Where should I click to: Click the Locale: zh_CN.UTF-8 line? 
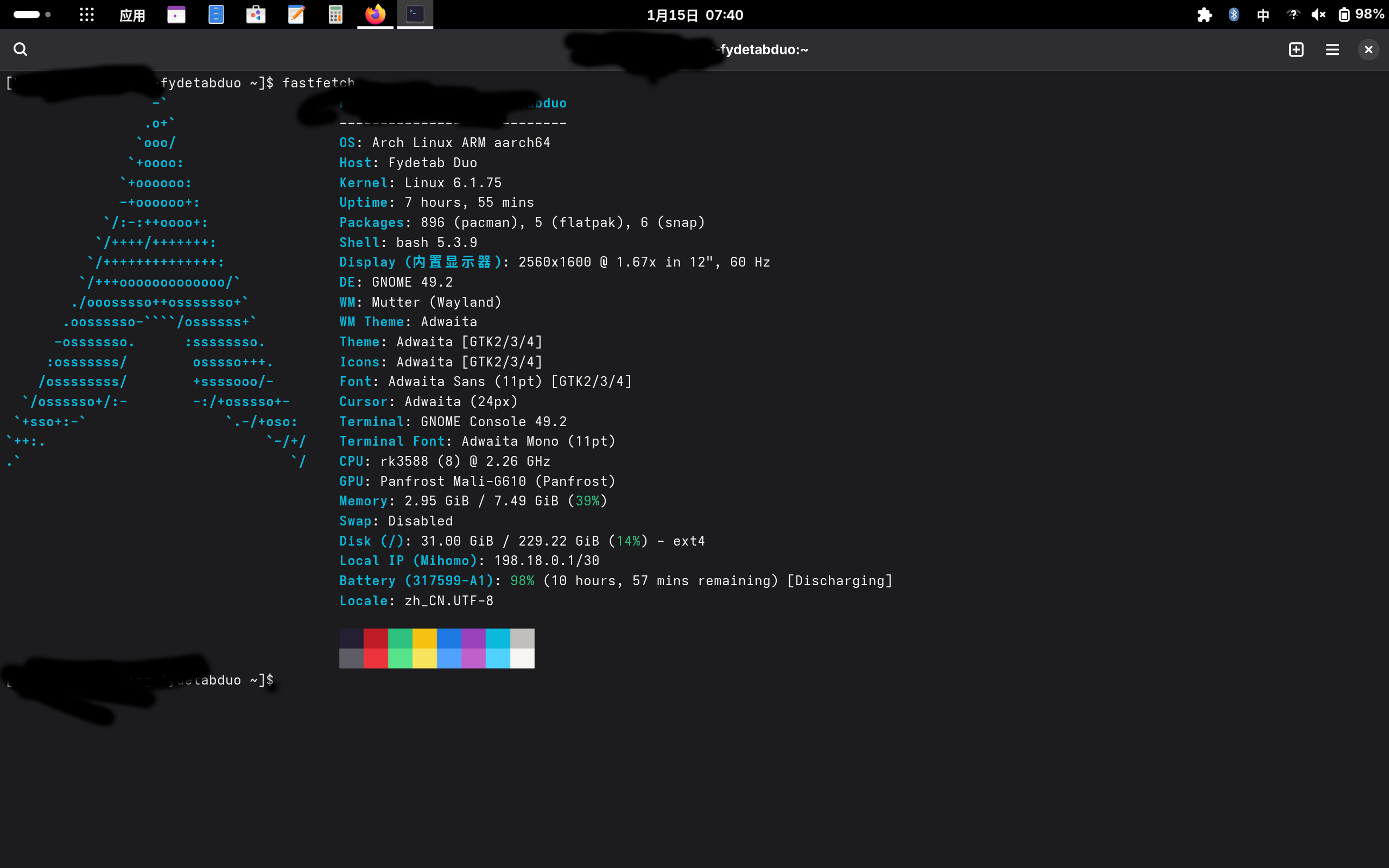tap(416, 600)
